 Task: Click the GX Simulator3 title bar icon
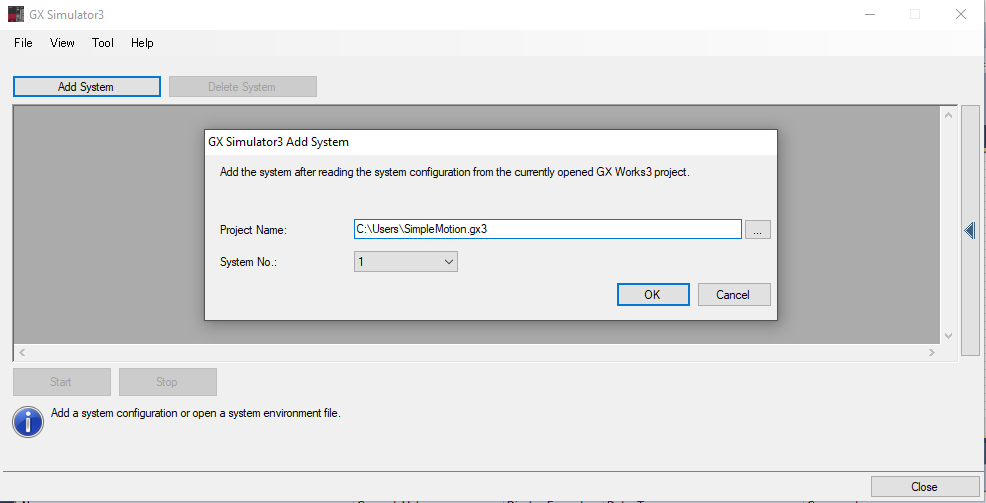click(15, 14)
